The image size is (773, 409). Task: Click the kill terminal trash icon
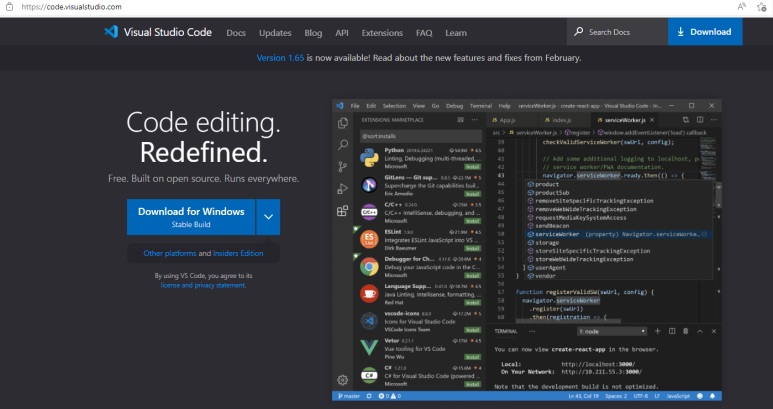point(685,331)
